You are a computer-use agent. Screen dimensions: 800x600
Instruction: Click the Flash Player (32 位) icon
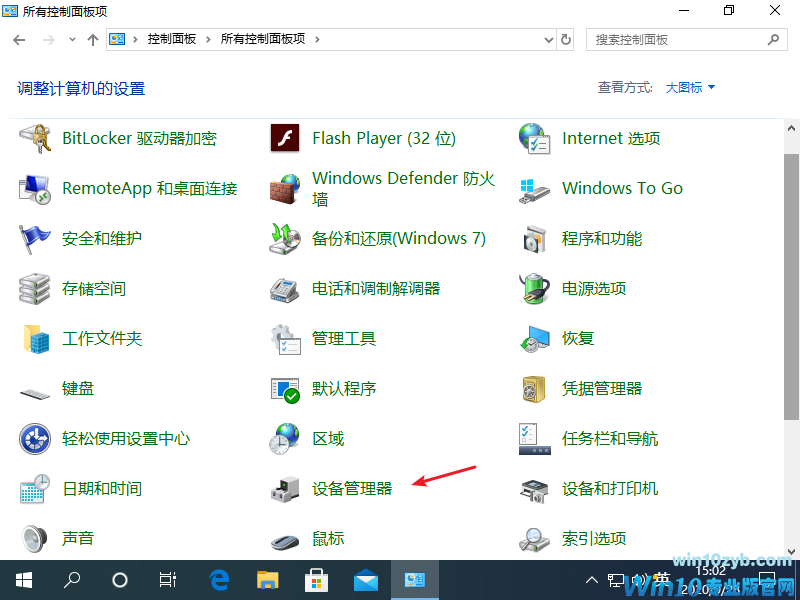tap(285, 139)
